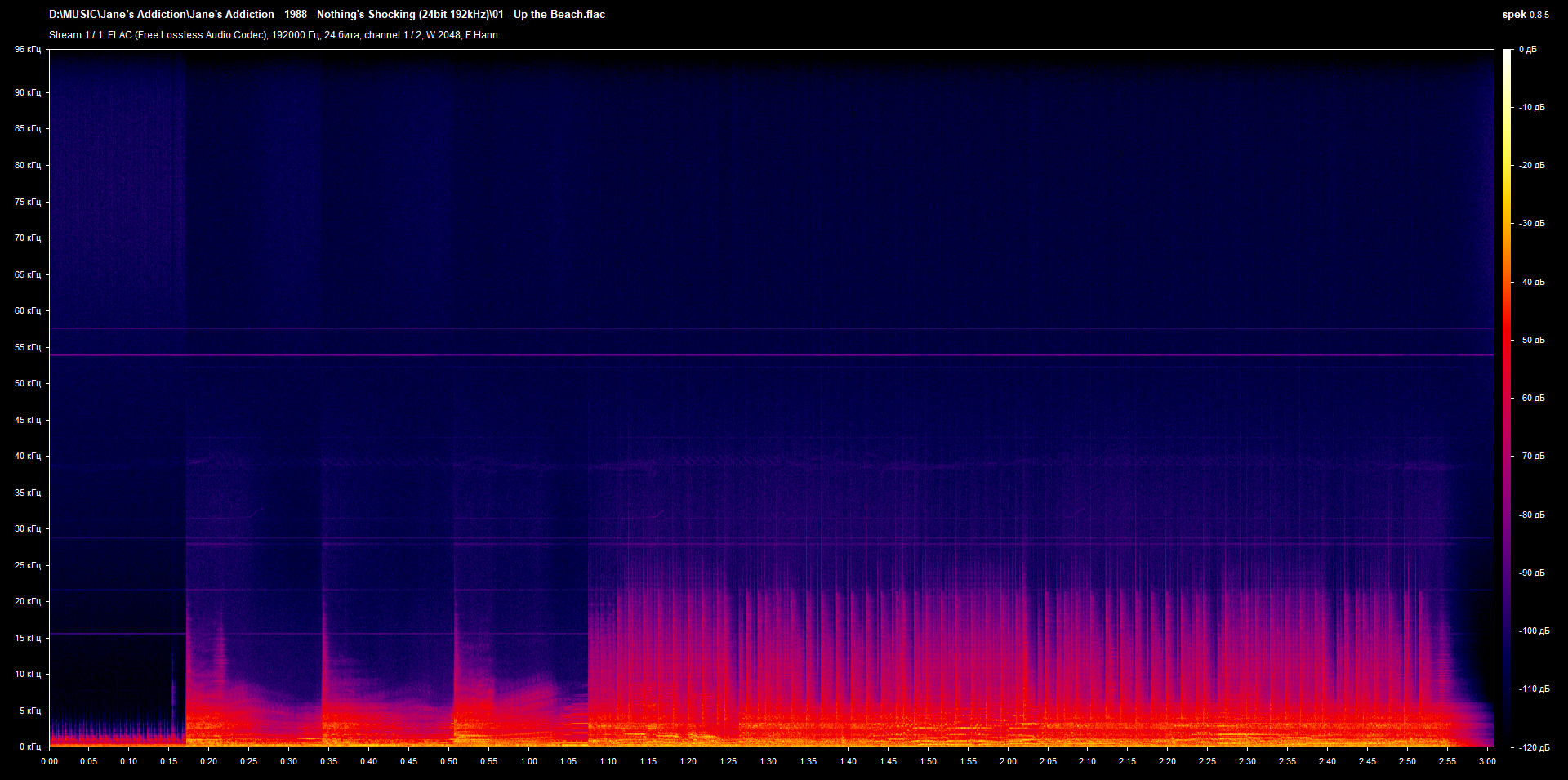The height and width of the screenshot is (780, 1568).
Task: Click the -120 дБ scale label
Action: 1533,747
